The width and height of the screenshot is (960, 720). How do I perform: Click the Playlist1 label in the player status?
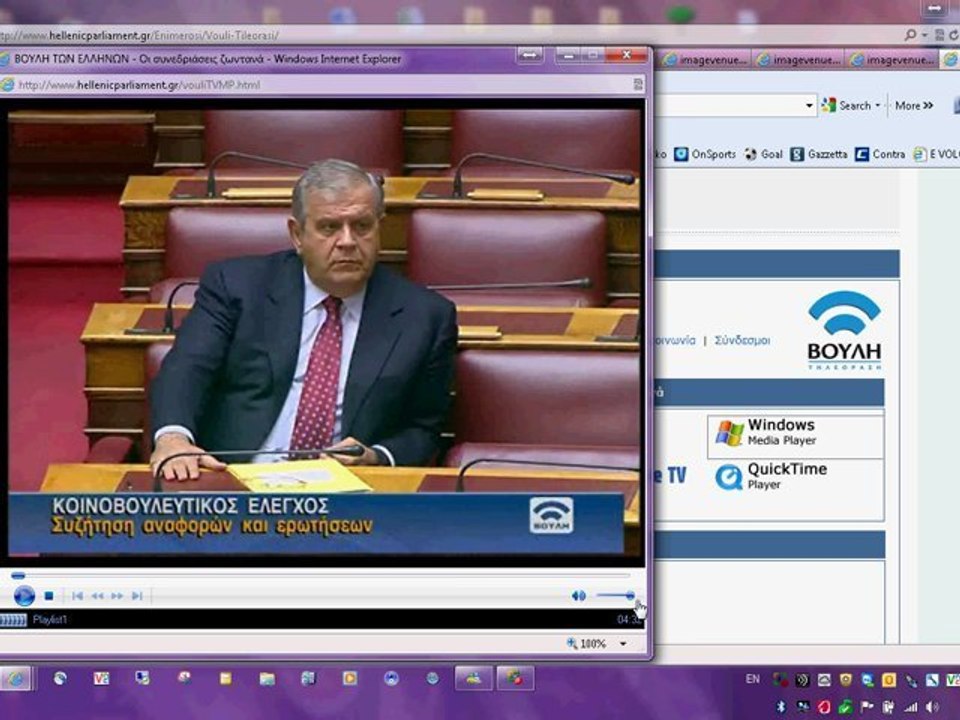(x=50, y=620)
